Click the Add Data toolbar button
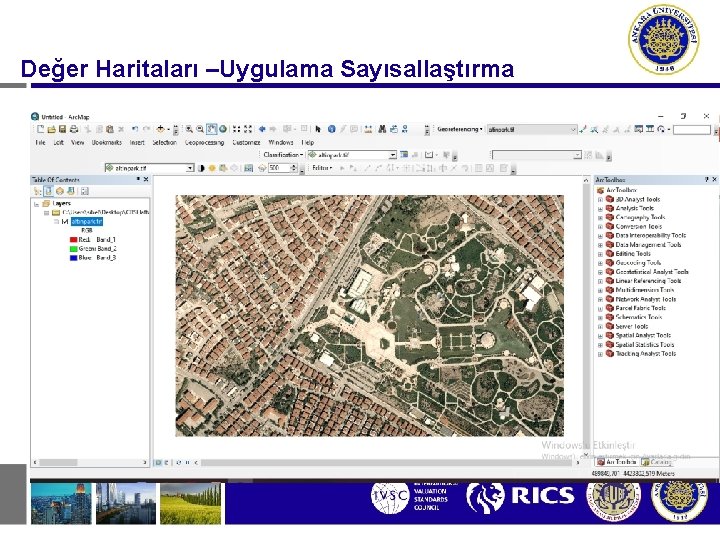Image resolution: width=720 pixels, height=540 pixels. [x=162, y=129]
